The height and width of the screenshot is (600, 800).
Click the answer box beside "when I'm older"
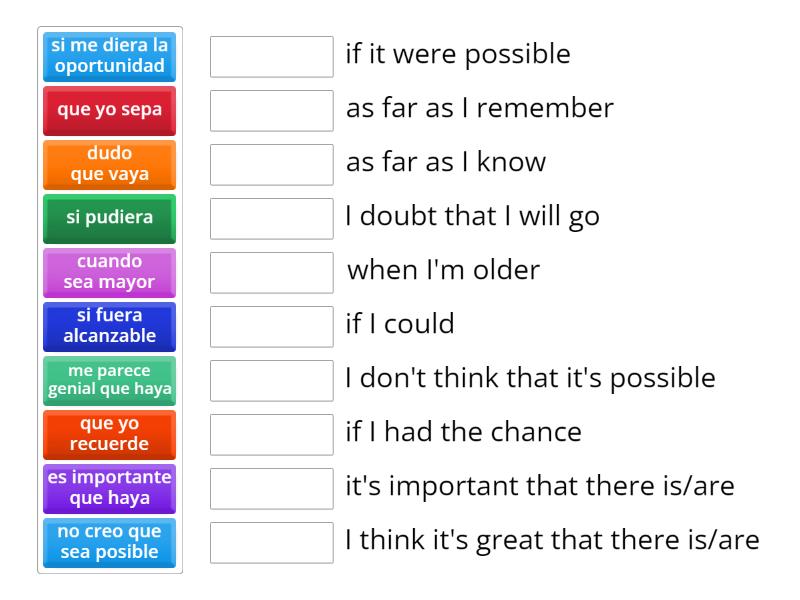(x=271, y=272)
